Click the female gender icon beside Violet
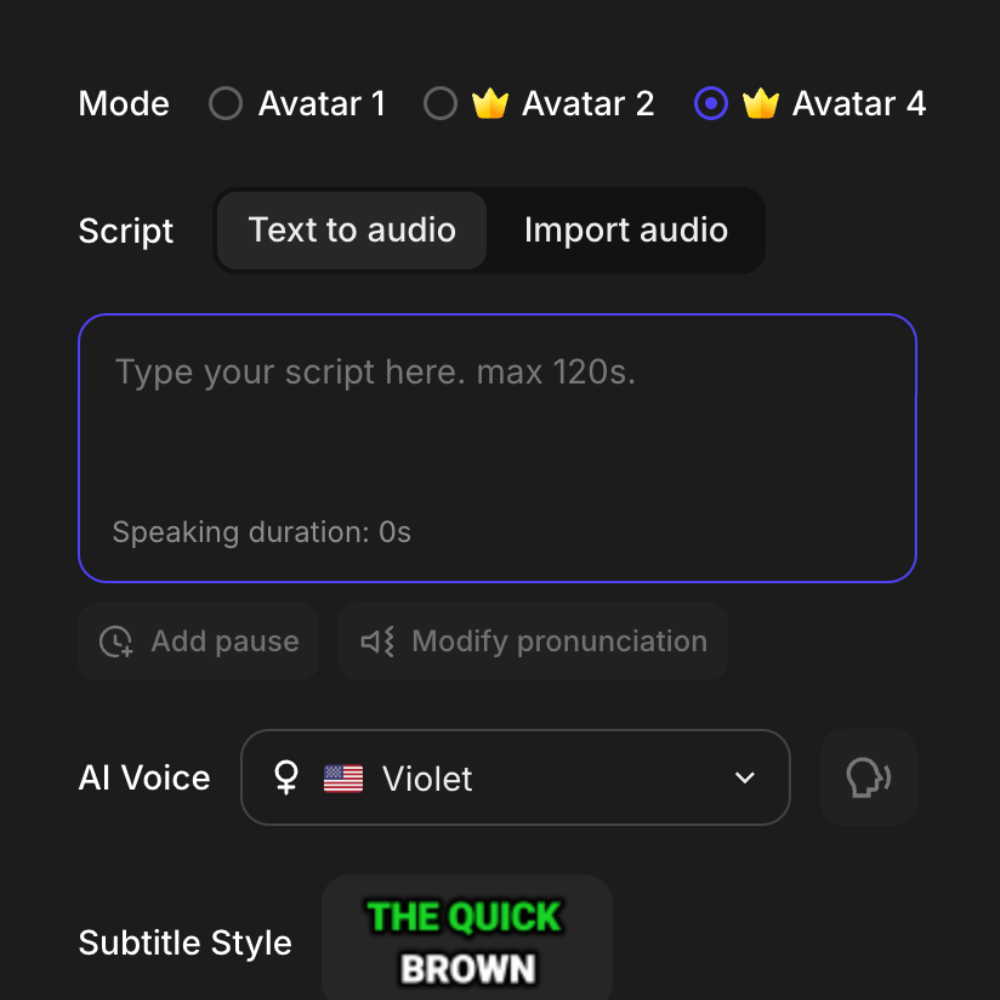 (x=286, y=778)
